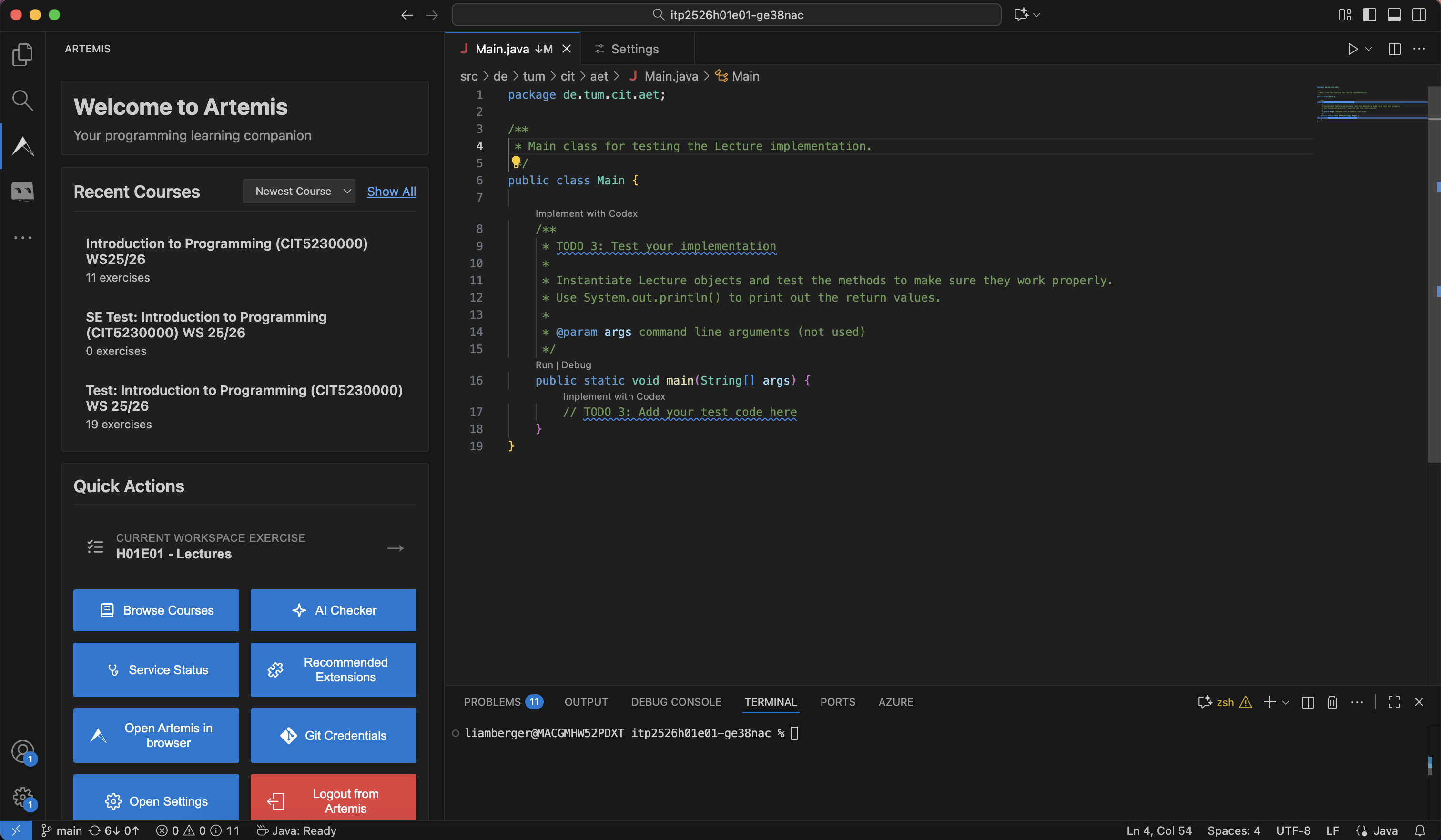Open new terminal profile dropdown arrow
This screenshot has width=1441, height=840.
pos(1286,702)
